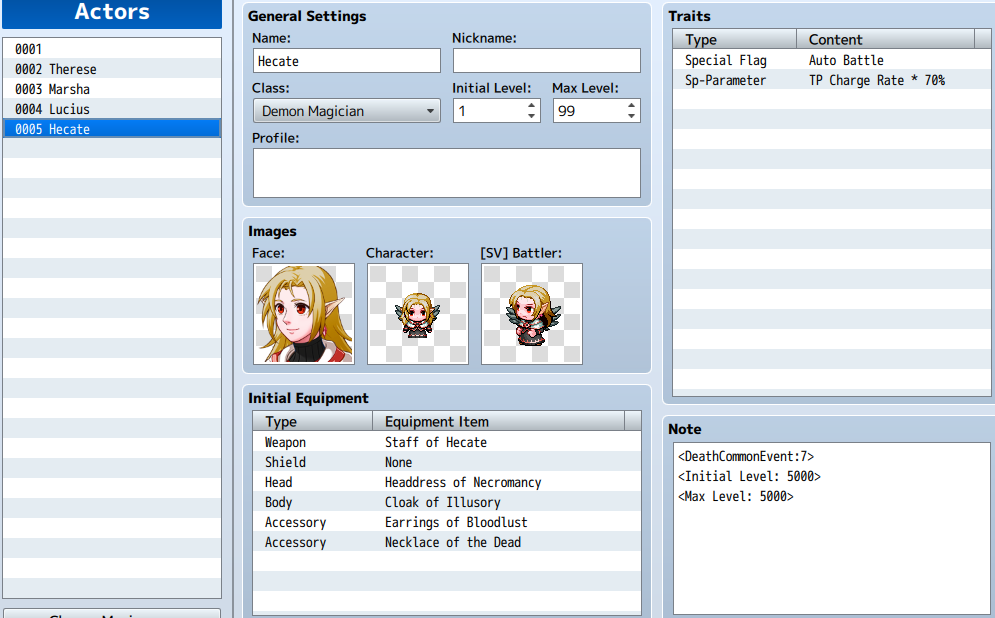Select the Weapon row Staff of Hecate
Viewport: 995px width, 618px height.
click(x=447, y=442)
